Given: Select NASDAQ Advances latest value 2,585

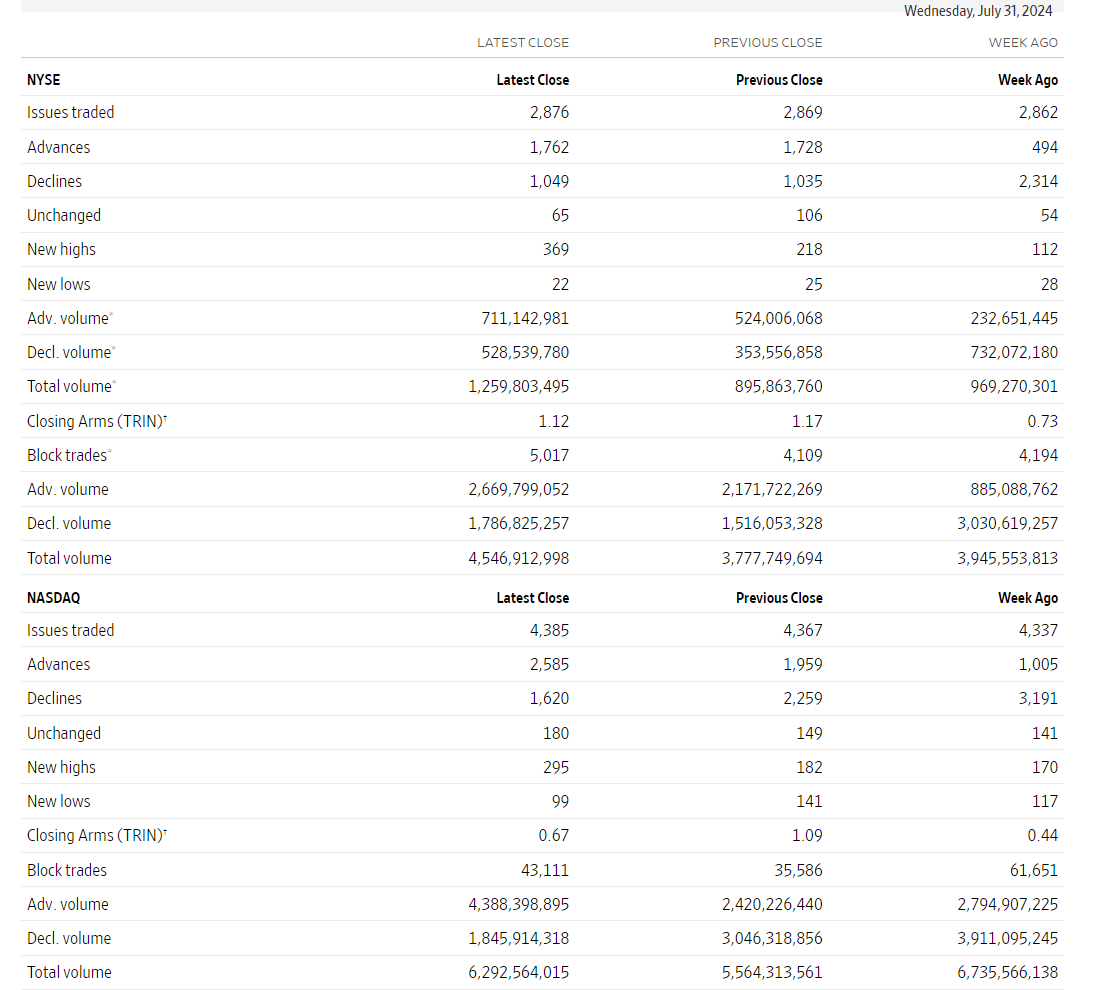Looking at the screenshot, I should coord(549,664).
